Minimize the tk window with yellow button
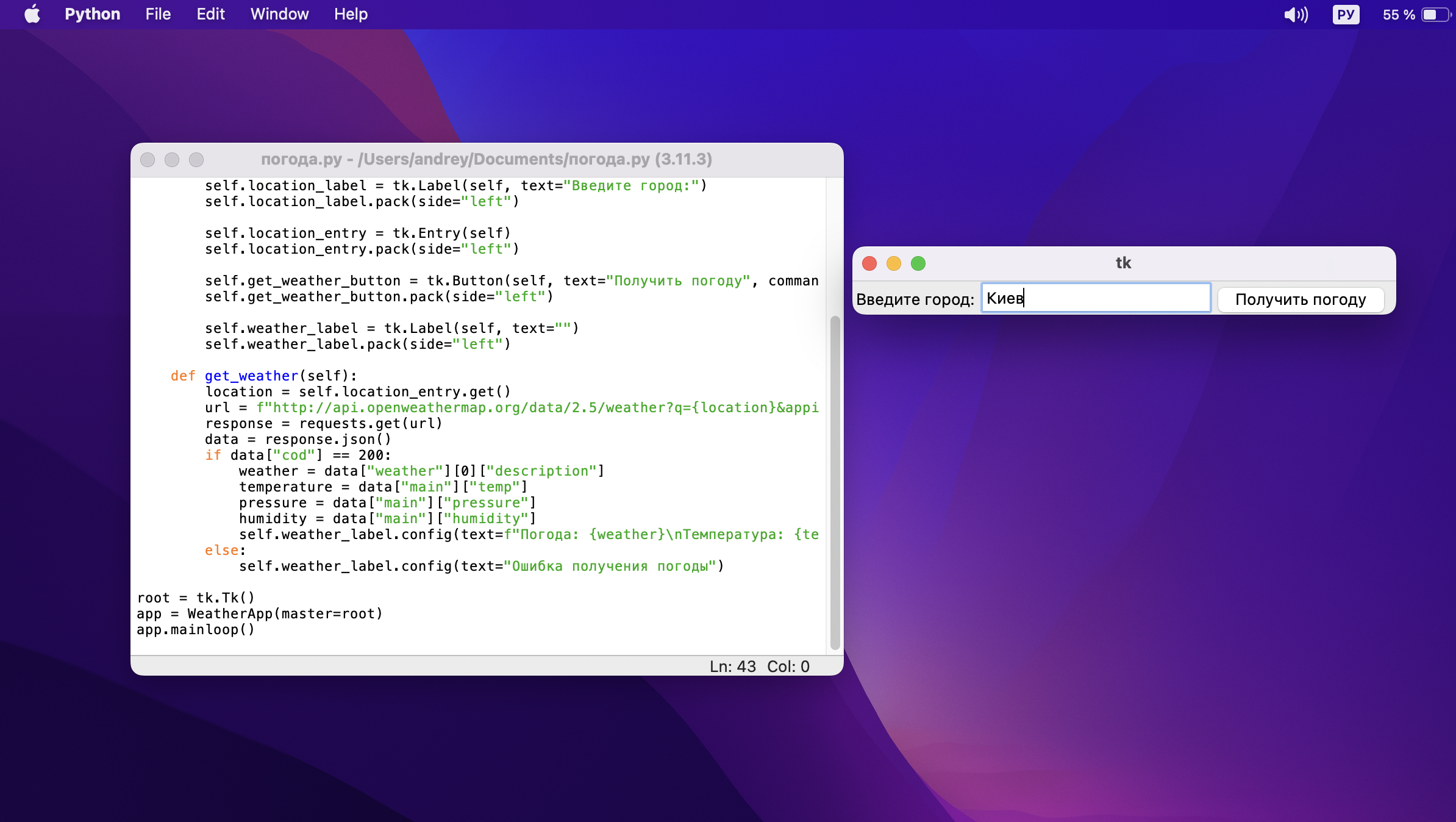 click(x=894, y=263)
